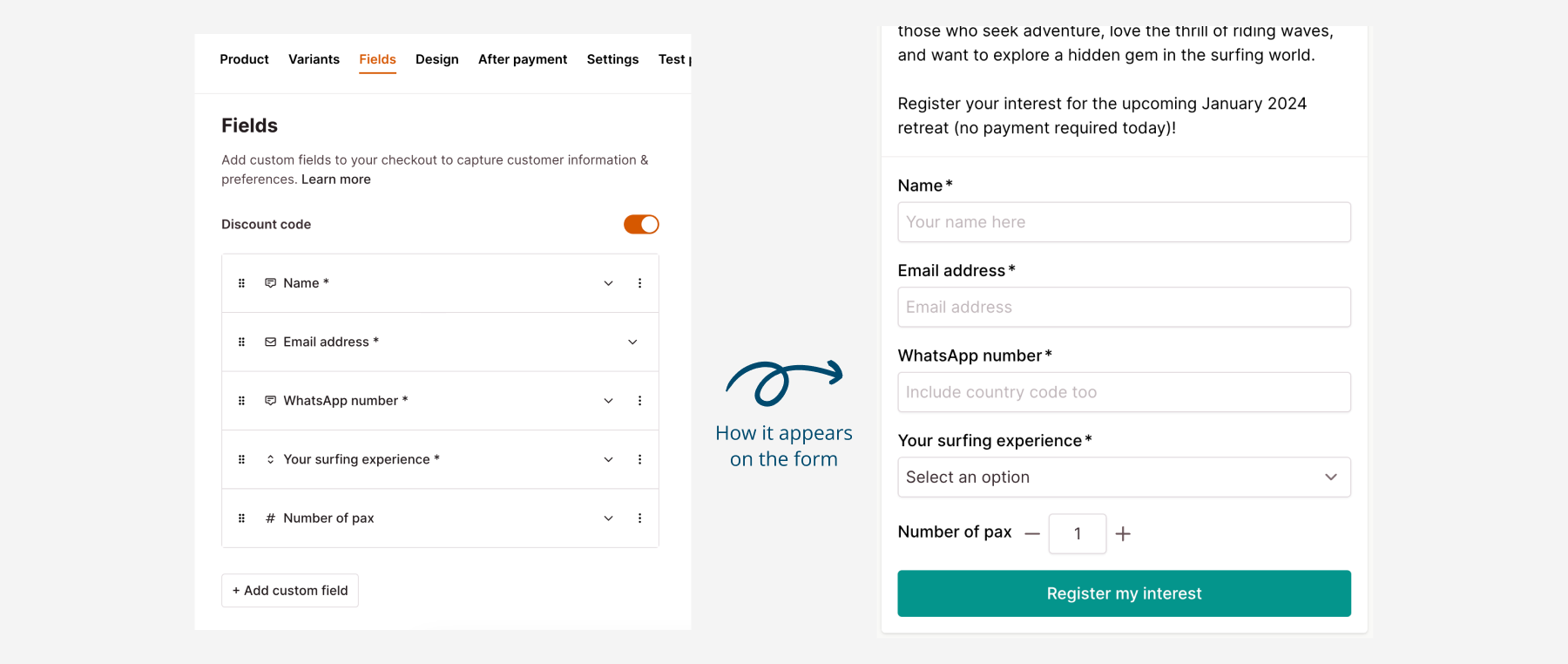Open the After payment tab

[x=522, y=59]
